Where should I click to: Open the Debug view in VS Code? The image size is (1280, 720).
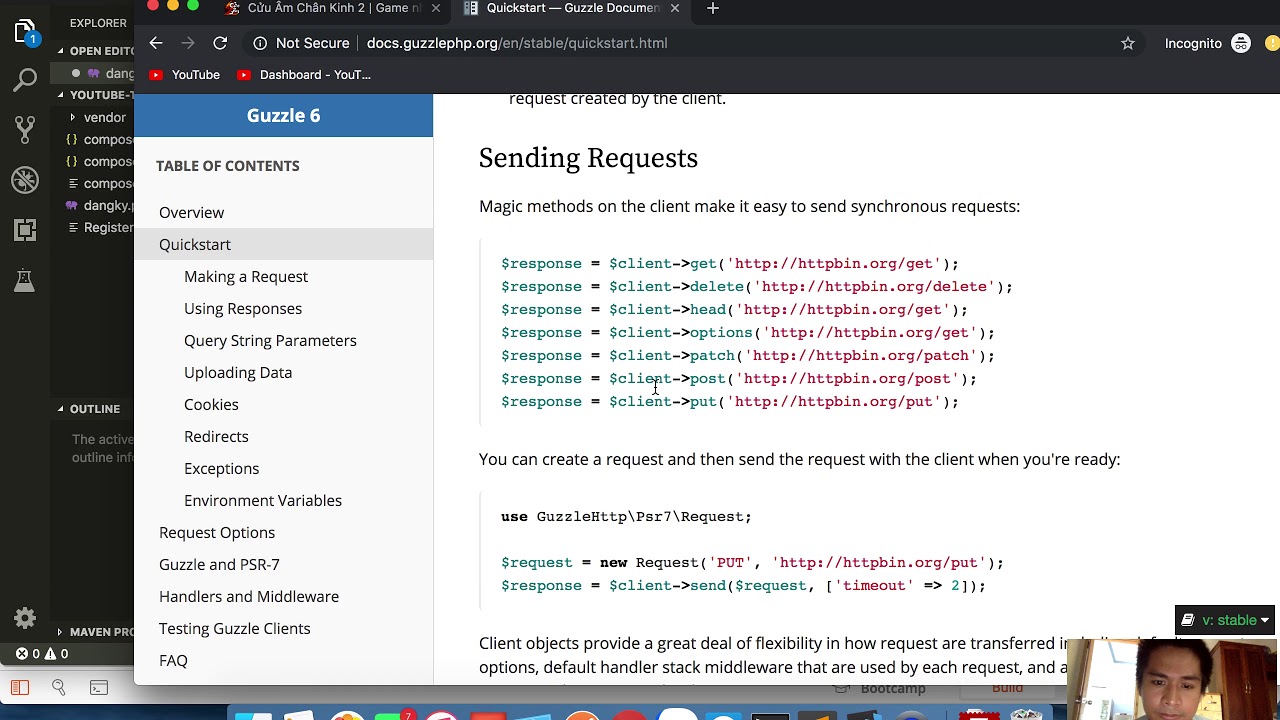point(25,180)
